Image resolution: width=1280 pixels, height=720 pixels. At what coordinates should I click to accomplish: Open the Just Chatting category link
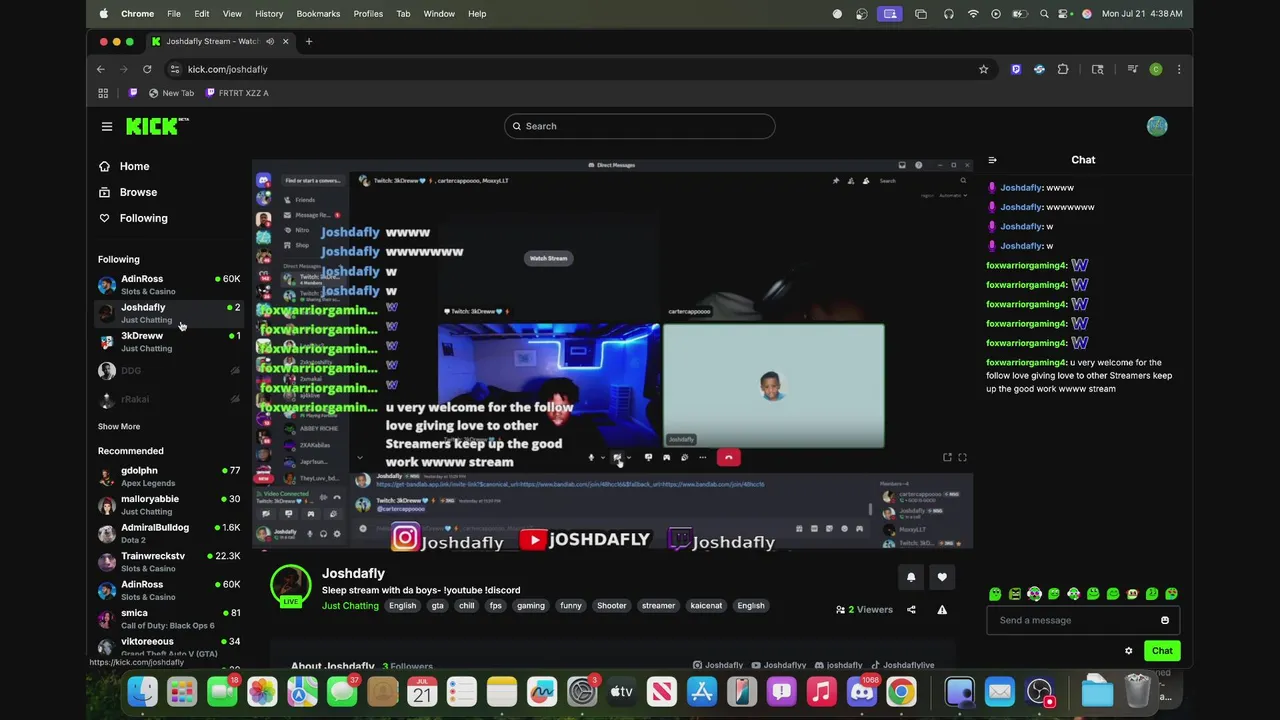350,605
